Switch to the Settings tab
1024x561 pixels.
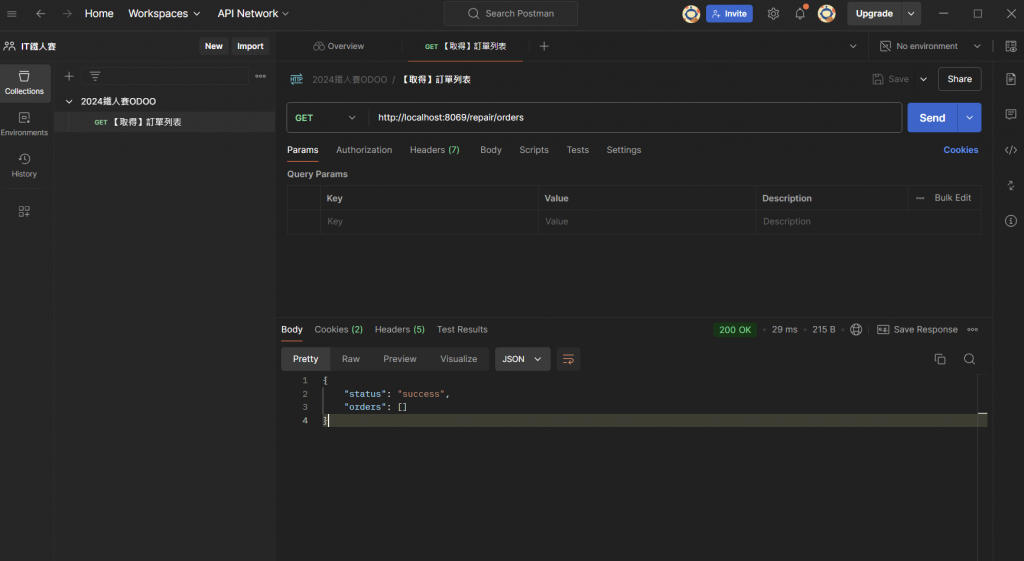(624, 150)
